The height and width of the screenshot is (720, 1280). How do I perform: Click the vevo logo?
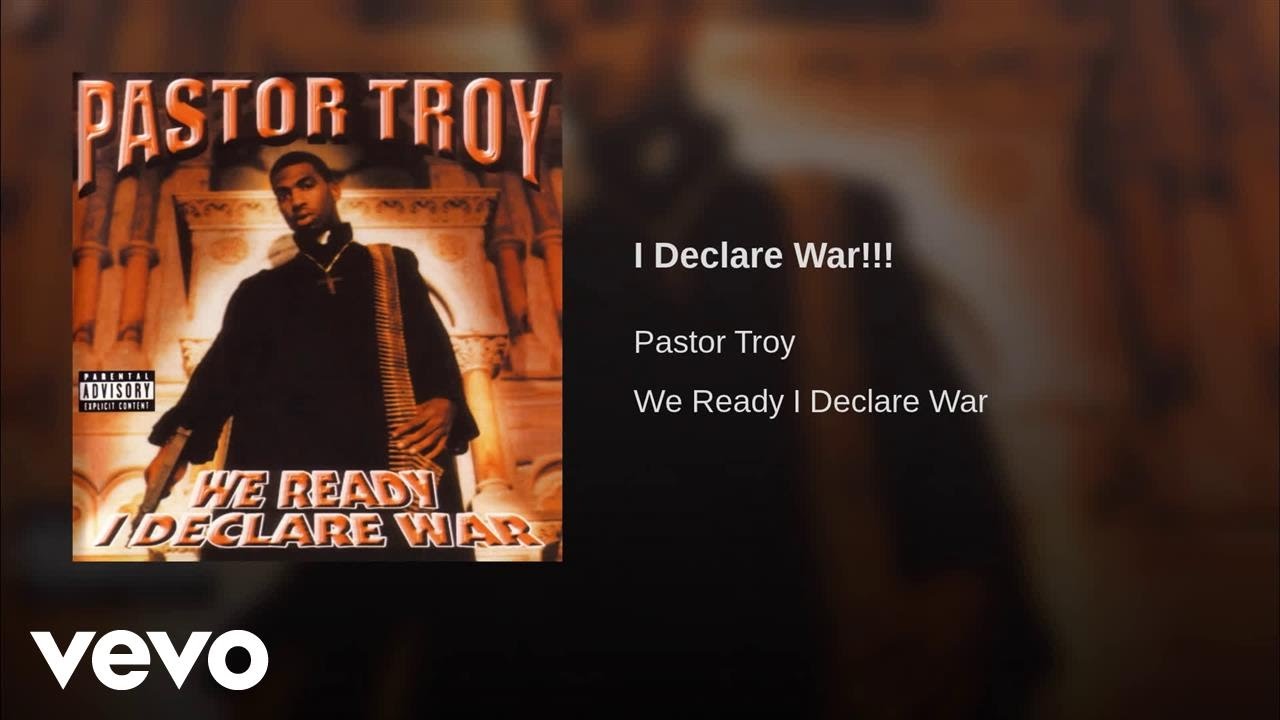click(149, 660)
